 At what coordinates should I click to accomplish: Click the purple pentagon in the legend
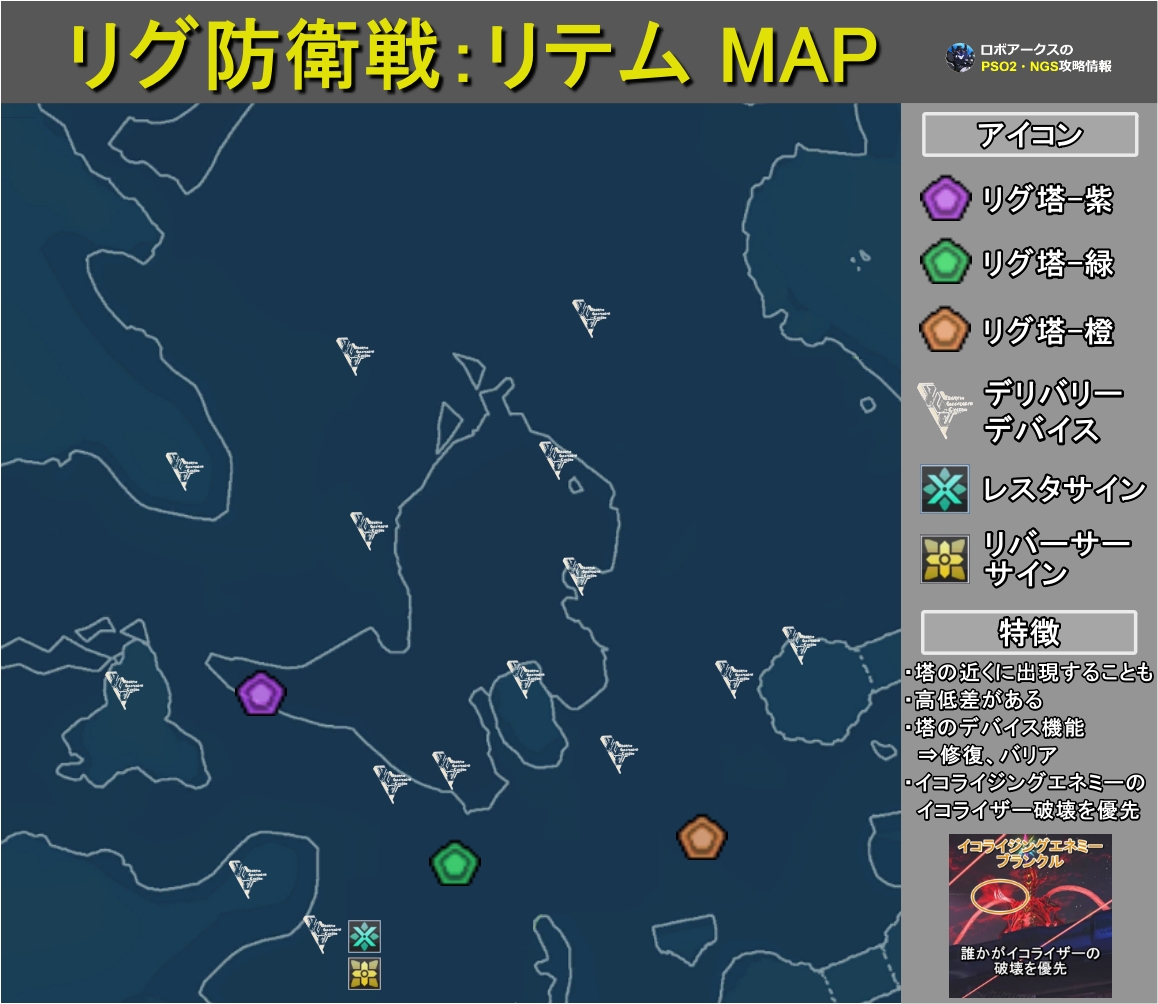click(945, 198)
